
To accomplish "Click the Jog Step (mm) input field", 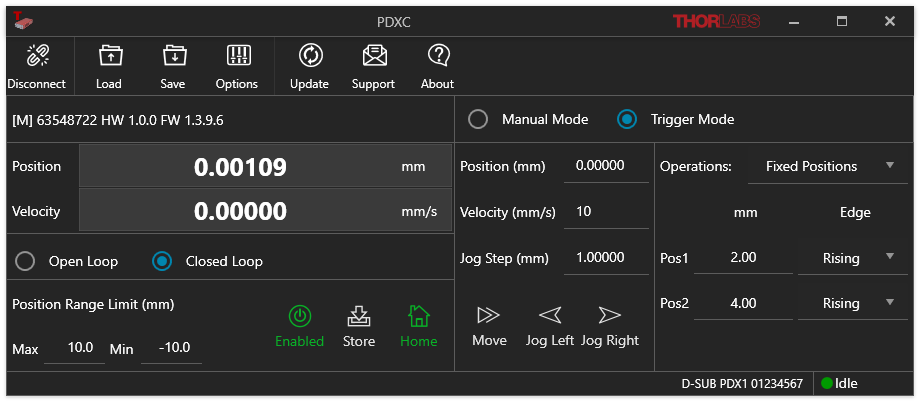I will pyautogui.click(x=606, y=258).
